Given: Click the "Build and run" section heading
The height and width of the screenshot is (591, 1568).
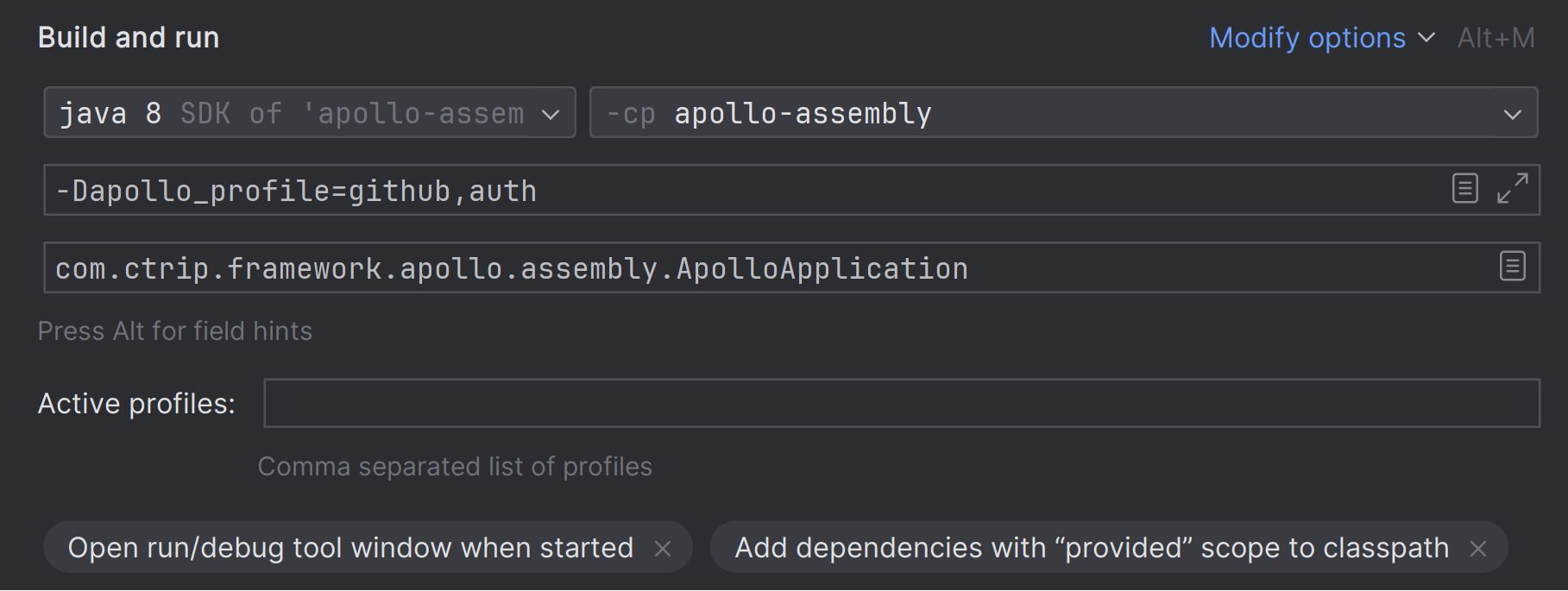Looking at the screenshot, I should coord(129,38).
